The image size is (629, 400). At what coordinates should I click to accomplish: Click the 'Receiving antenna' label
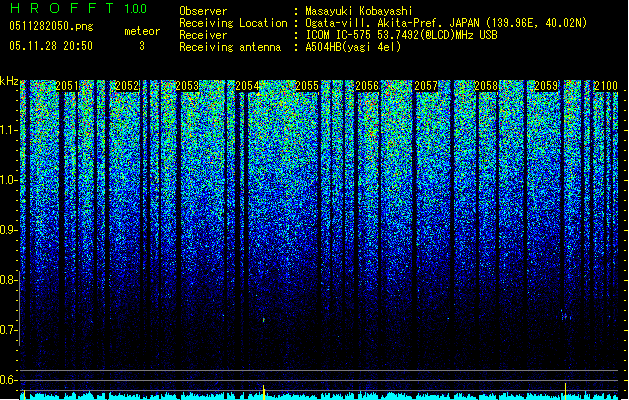point(230,47)
